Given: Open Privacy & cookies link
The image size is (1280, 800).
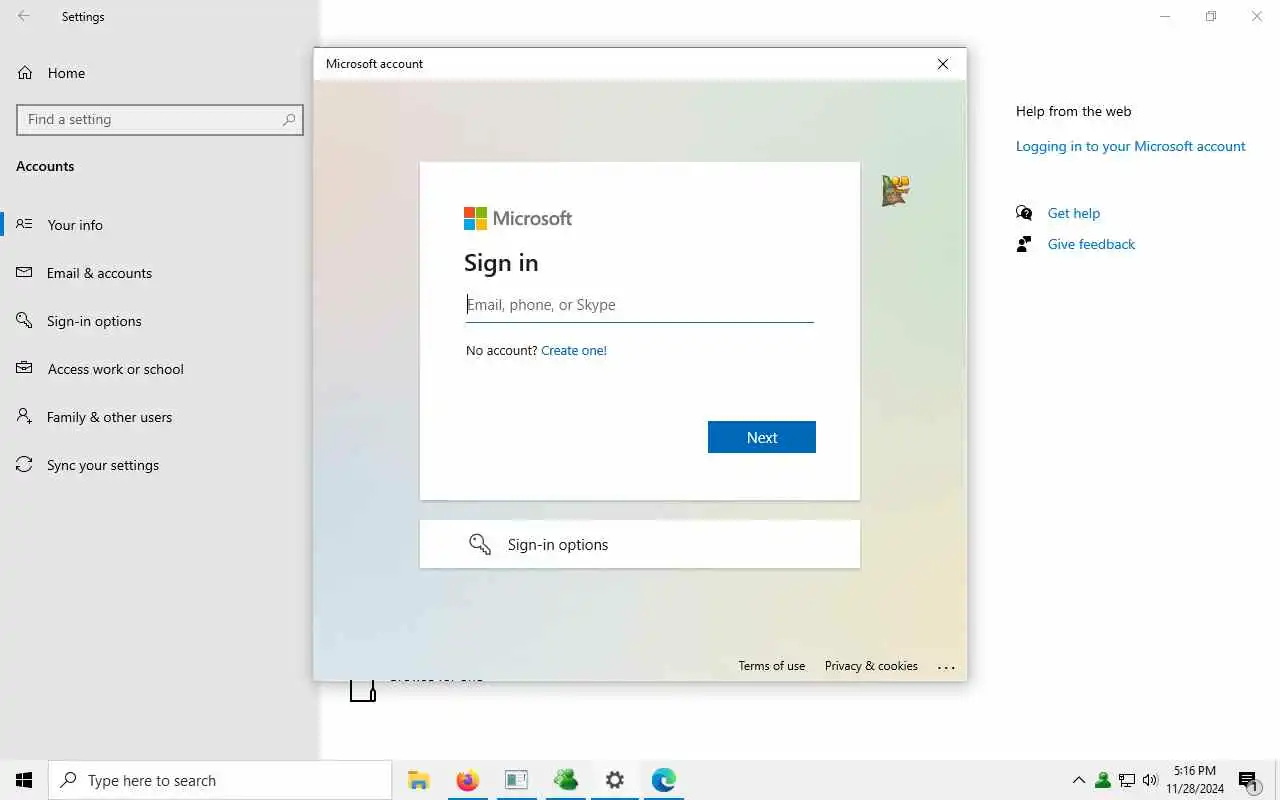Looking at the screenshot, I should point(871,666).
